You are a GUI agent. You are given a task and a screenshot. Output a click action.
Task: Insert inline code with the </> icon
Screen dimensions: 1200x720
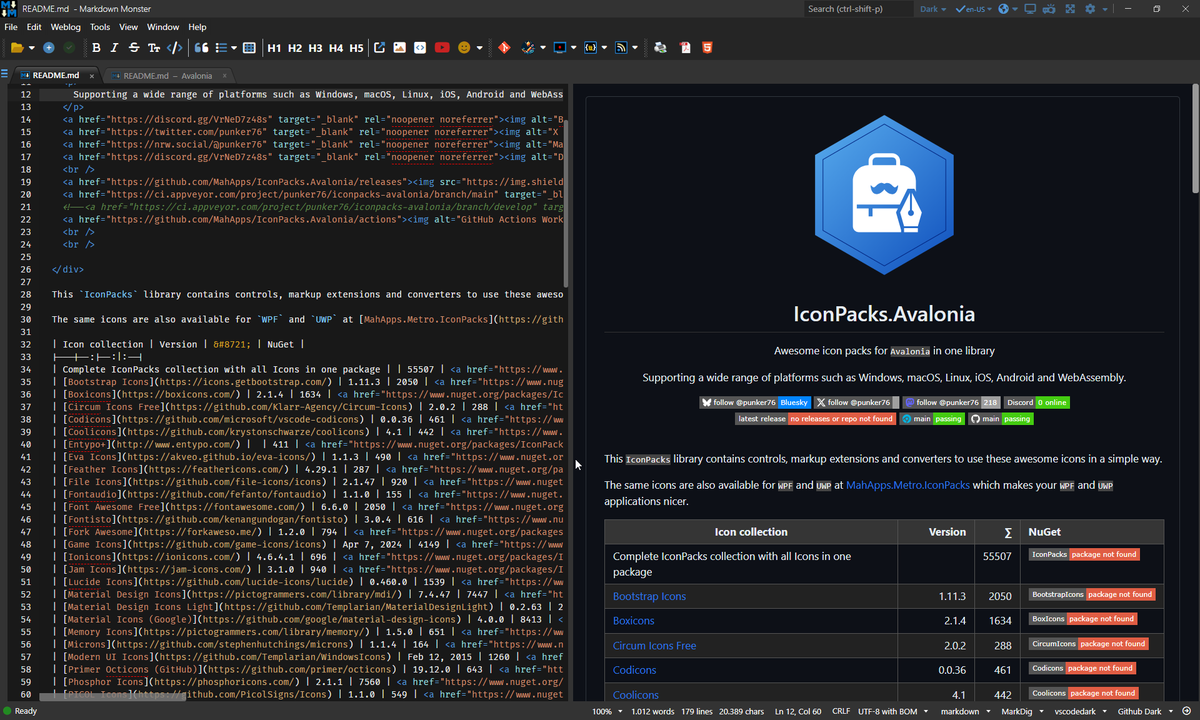[174, 47]
